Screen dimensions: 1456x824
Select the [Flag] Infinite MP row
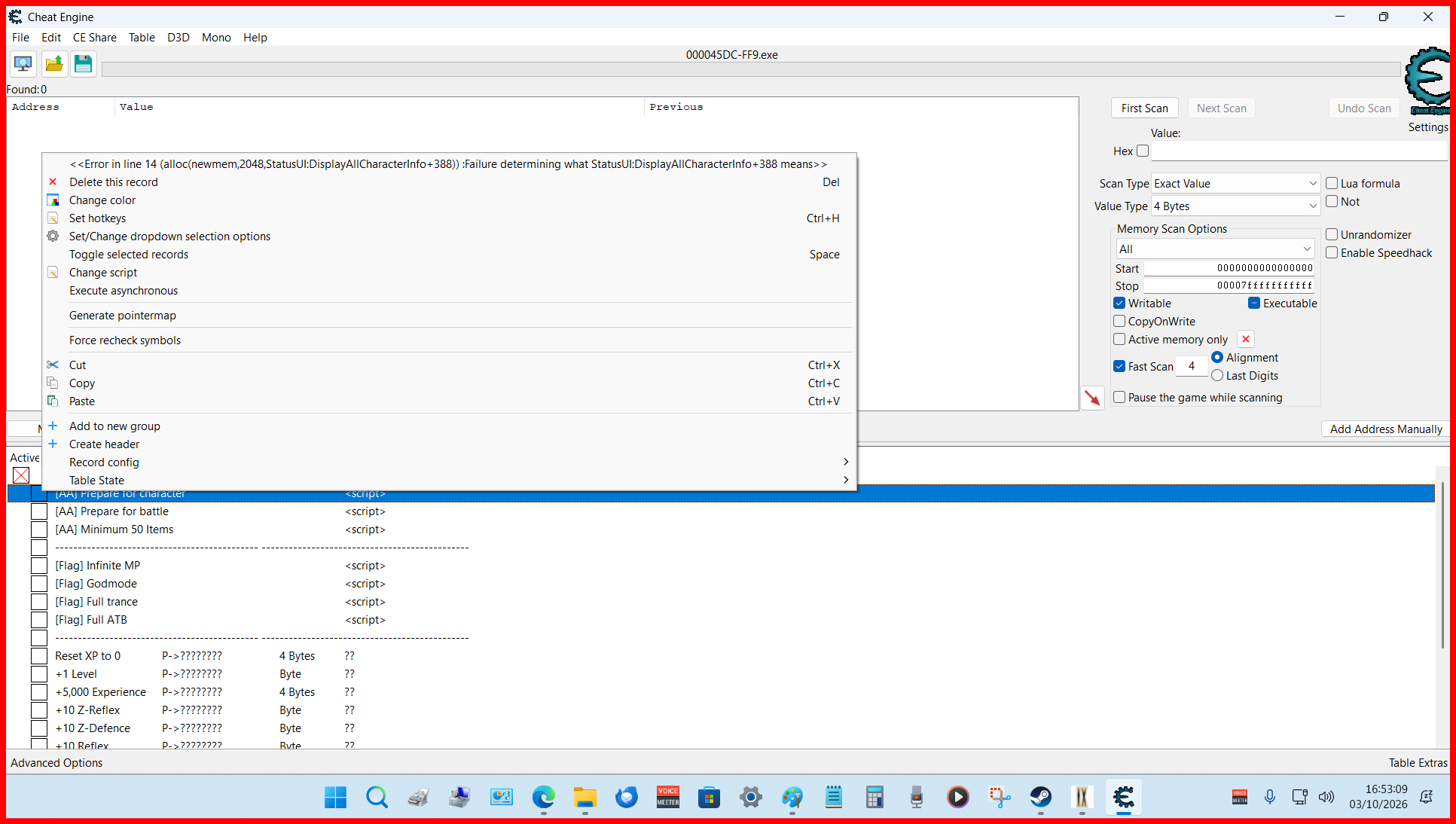[x=721, y=566]
